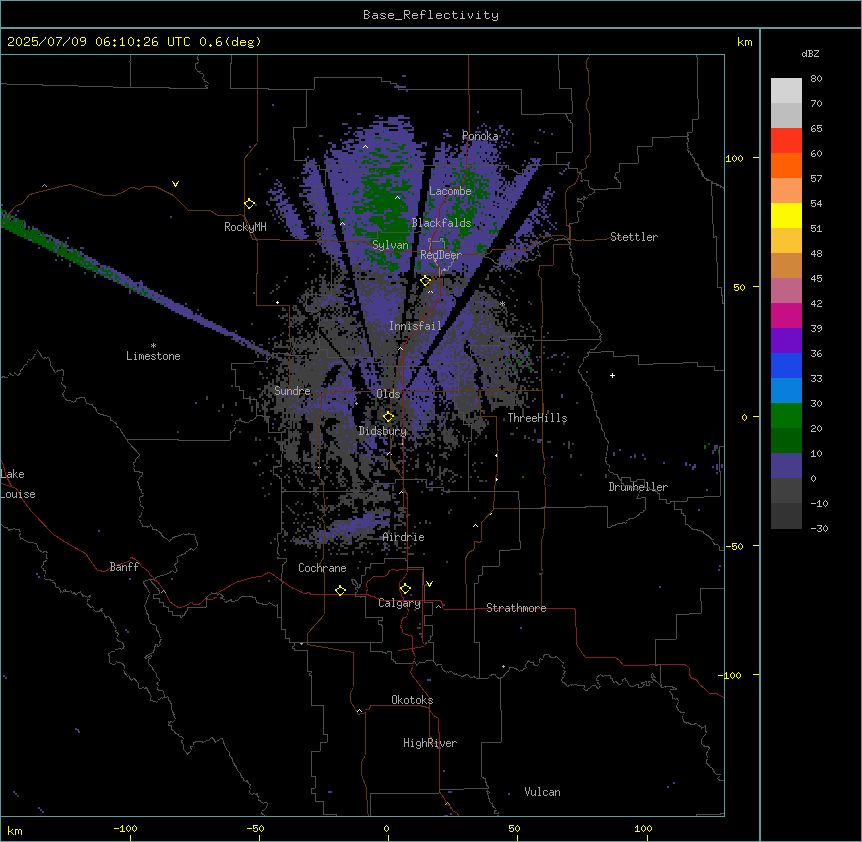Select the Sundre label

pyautogui.click(x=292, y=391)
